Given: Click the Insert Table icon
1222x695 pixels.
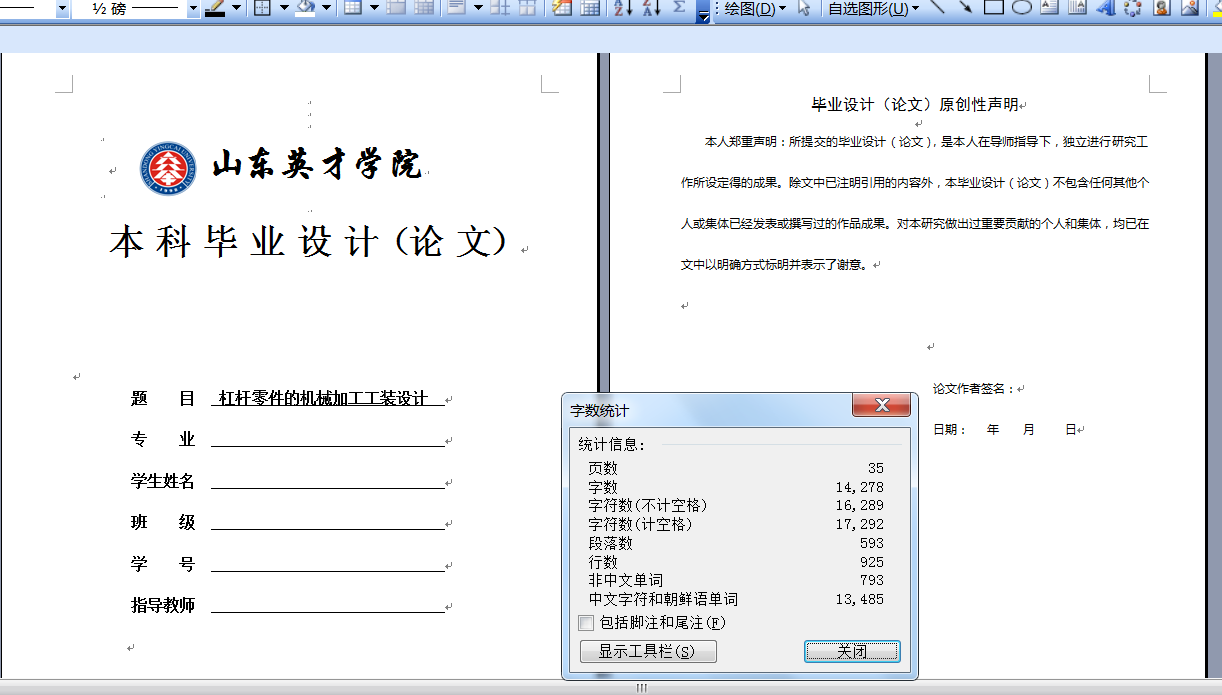Looking at the screenshot, I should (352, 8).
